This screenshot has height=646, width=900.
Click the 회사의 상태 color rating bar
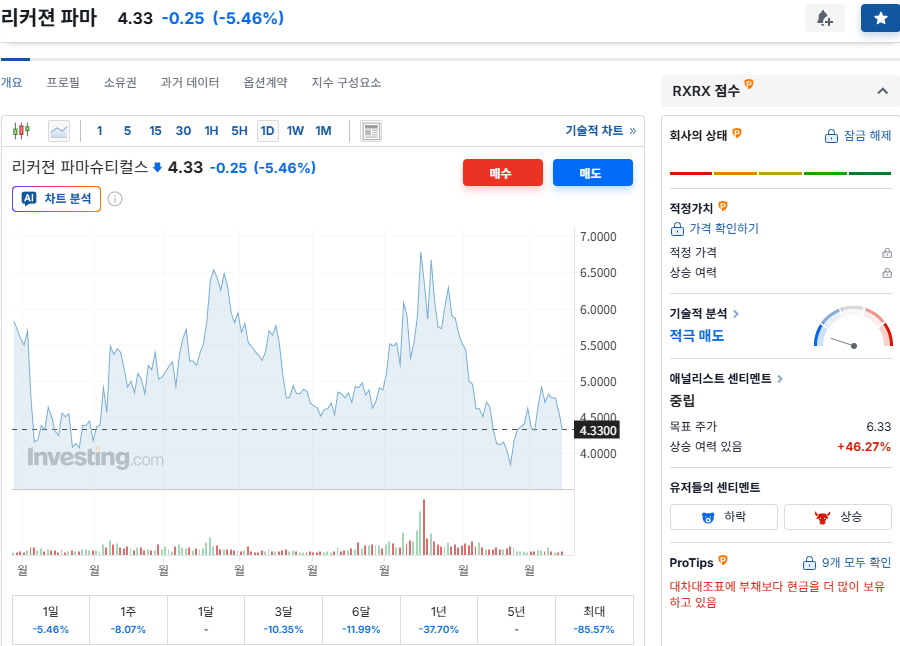click(780, 173)
